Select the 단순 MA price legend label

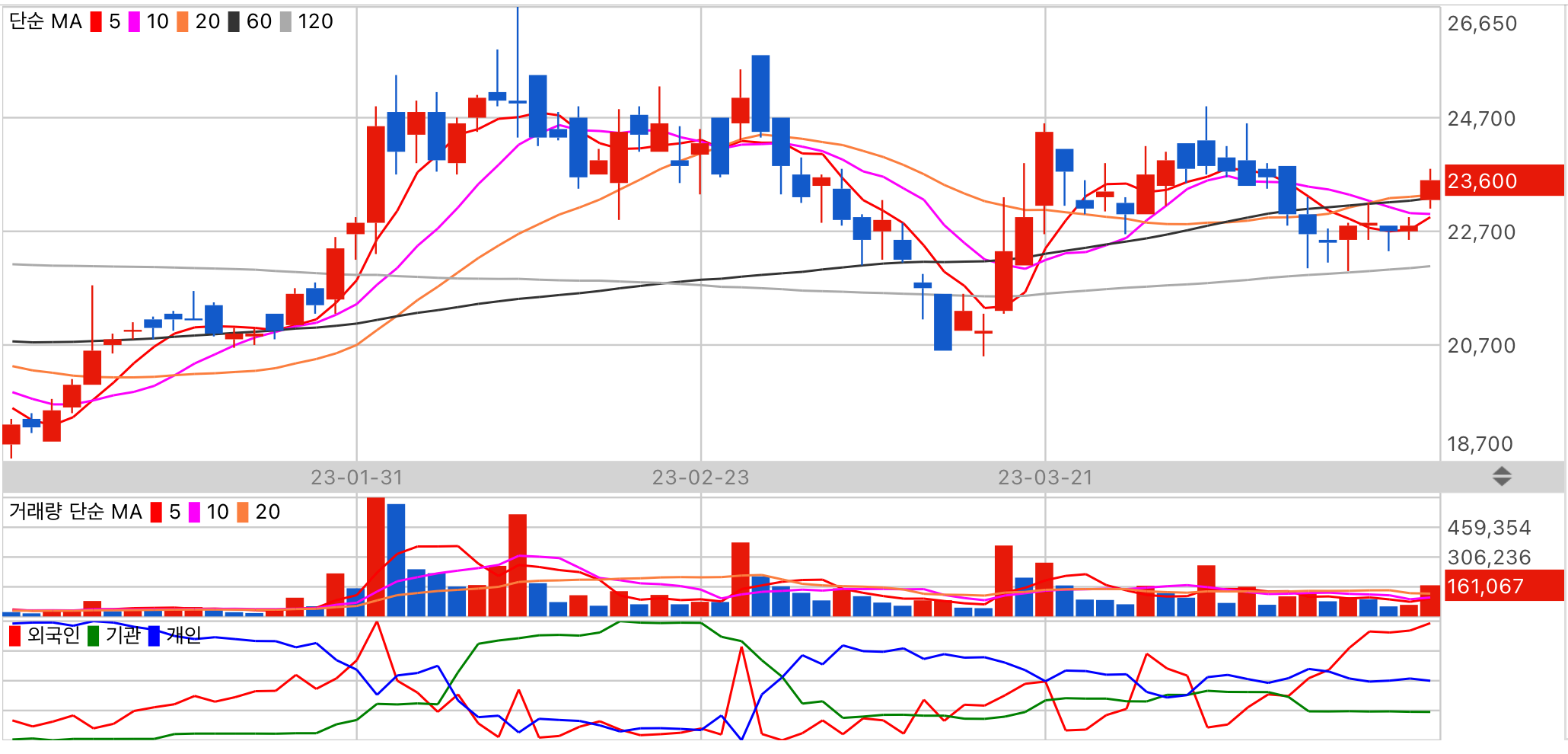pyautogui.click(x=45, y=21)
